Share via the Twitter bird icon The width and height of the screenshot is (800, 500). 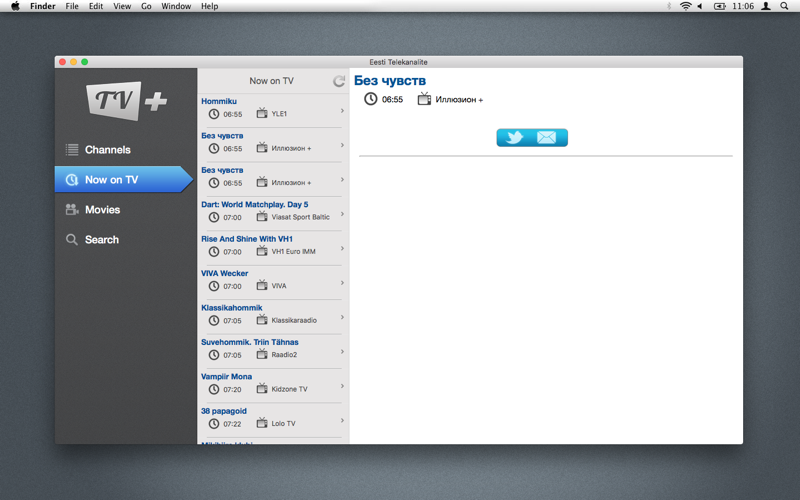coord(514,137)
